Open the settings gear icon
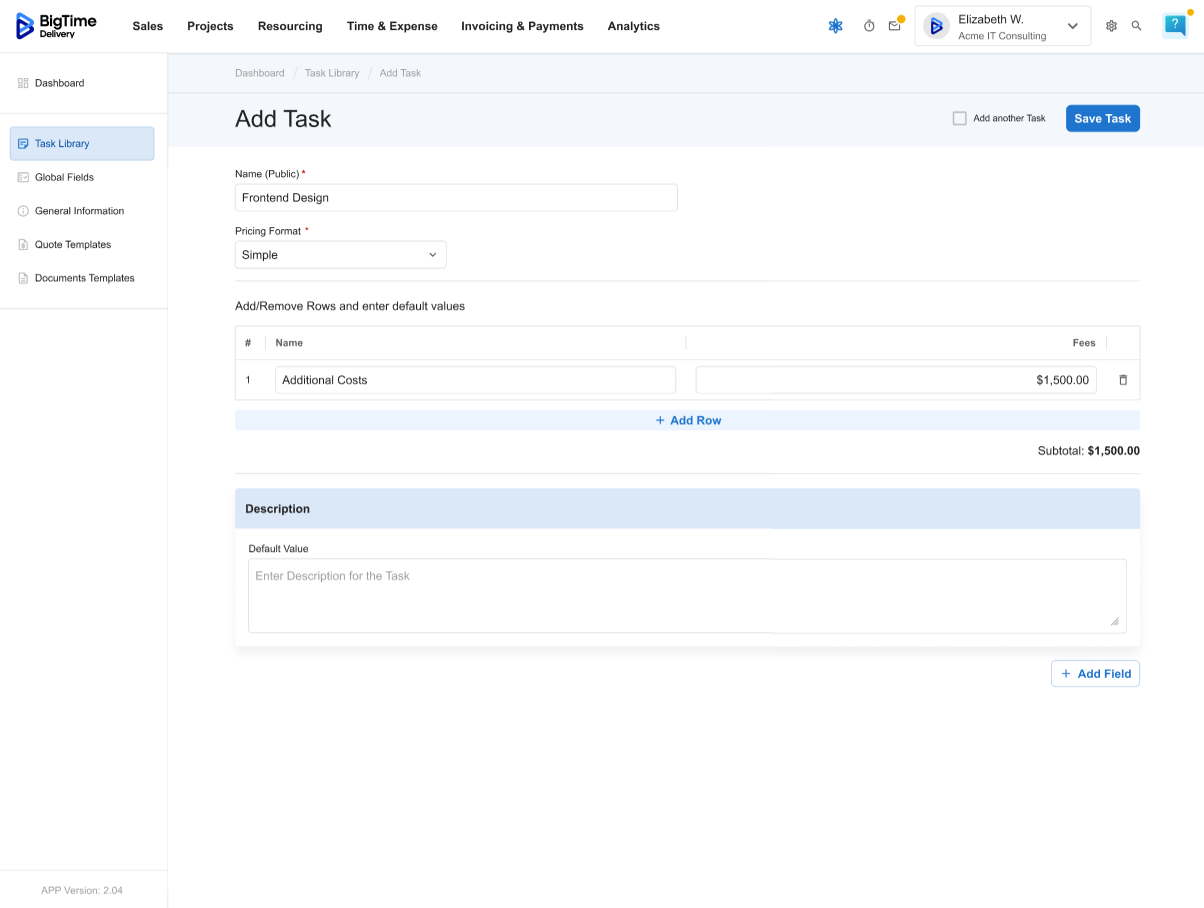 1111,26
